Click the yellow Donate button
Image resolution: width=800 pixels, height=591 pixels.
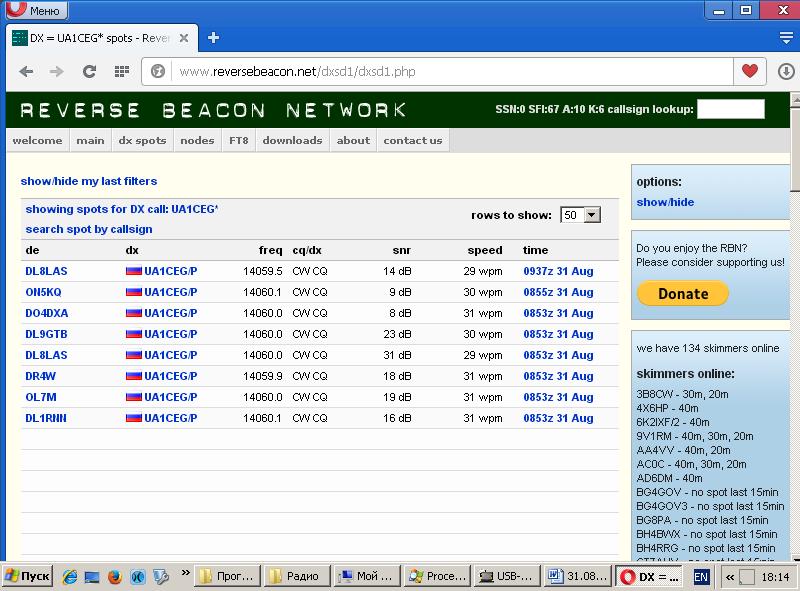(x=683, y=293)
